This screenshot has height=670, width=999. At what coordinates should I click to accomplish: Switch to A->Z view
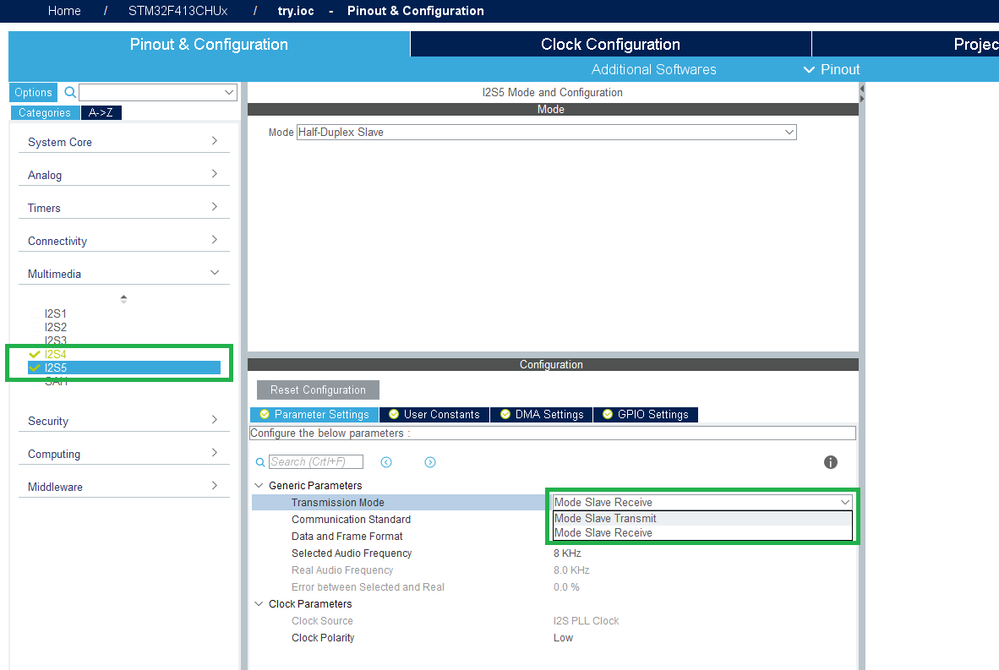tap(101, 113)
